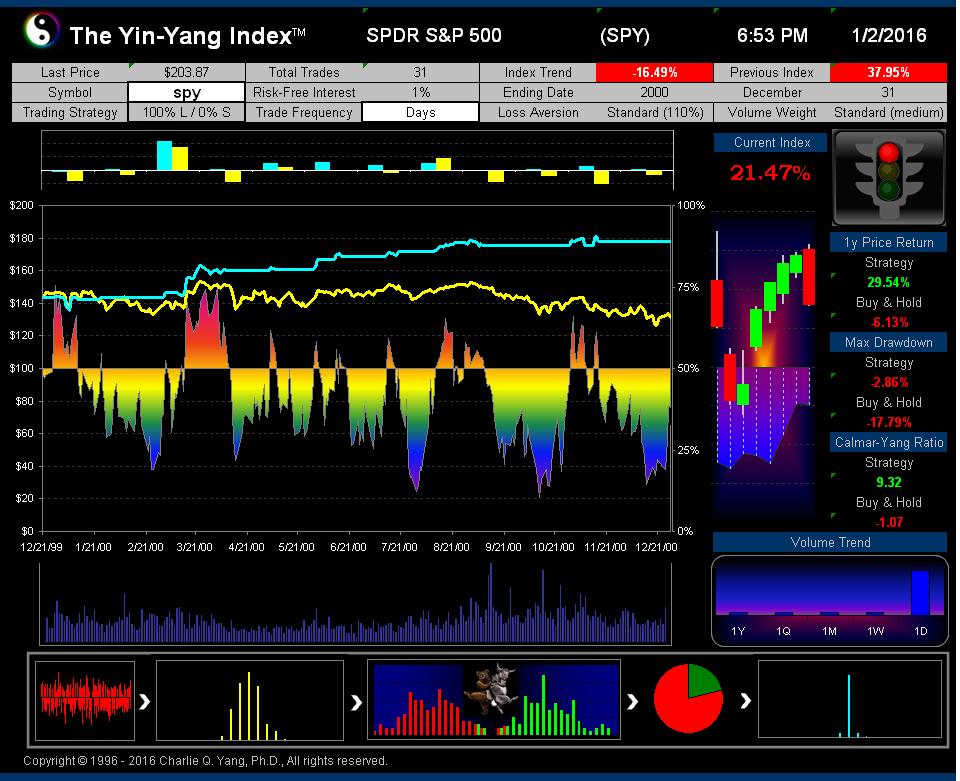Viewport: 960px width, 781px height.
Task: Click the Strategy drawdown value -2.86%
Action: tap(890, 383)
